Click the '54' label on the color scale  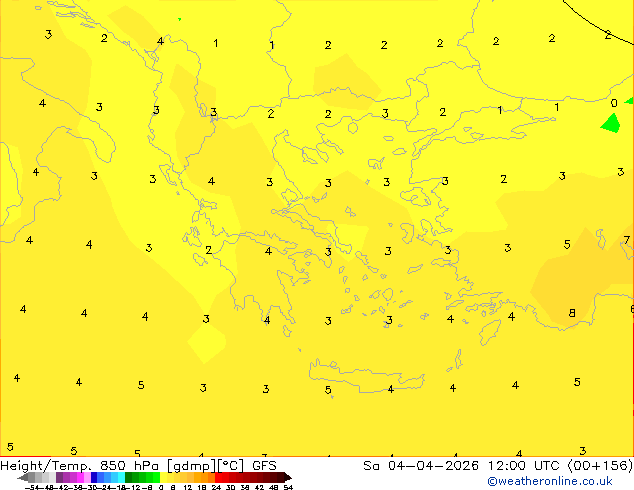(x=288, y=487)
